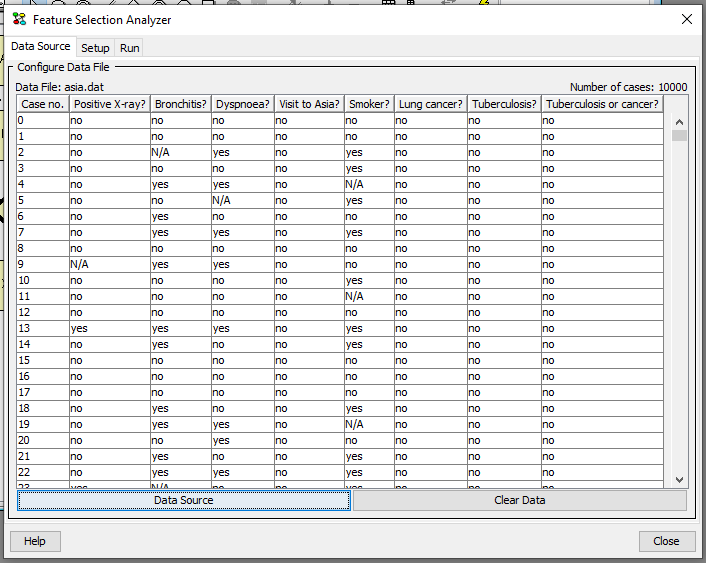The width and height of the screenshot is (706, 563).
Task: Select the Data Source tab
Action: tap(41, 46)
